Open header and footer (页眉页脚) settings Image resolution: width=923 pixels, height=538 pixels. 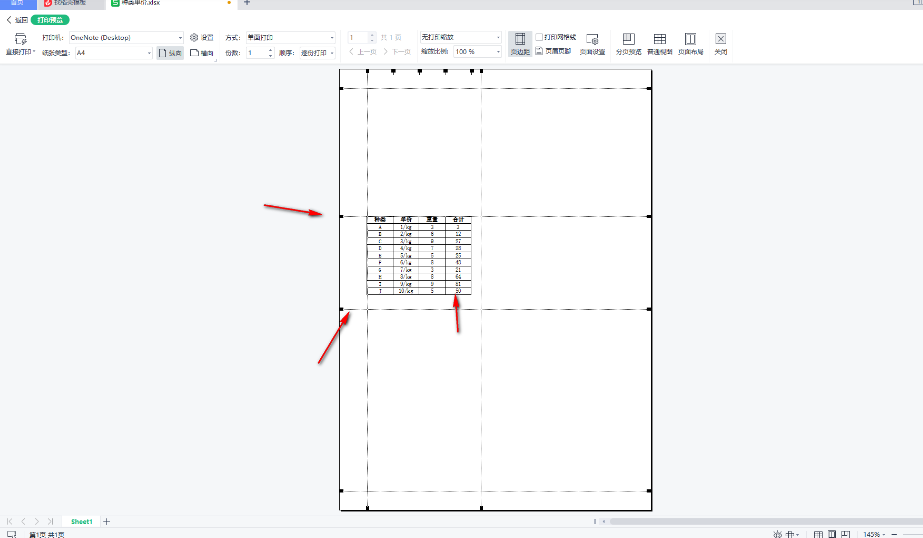coord(553,51)
